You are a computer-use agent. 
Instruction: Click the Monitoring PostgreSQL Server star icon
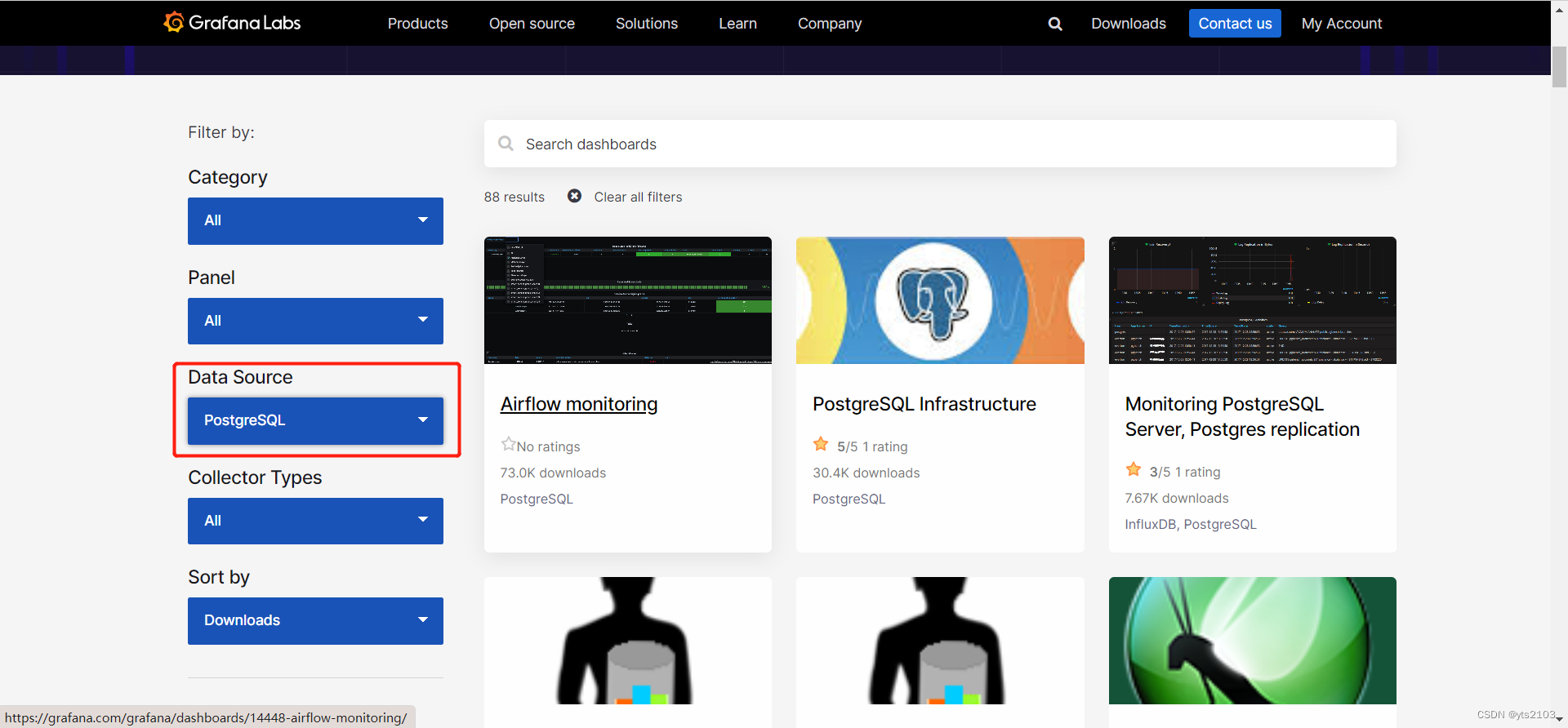coord(1134,469)
